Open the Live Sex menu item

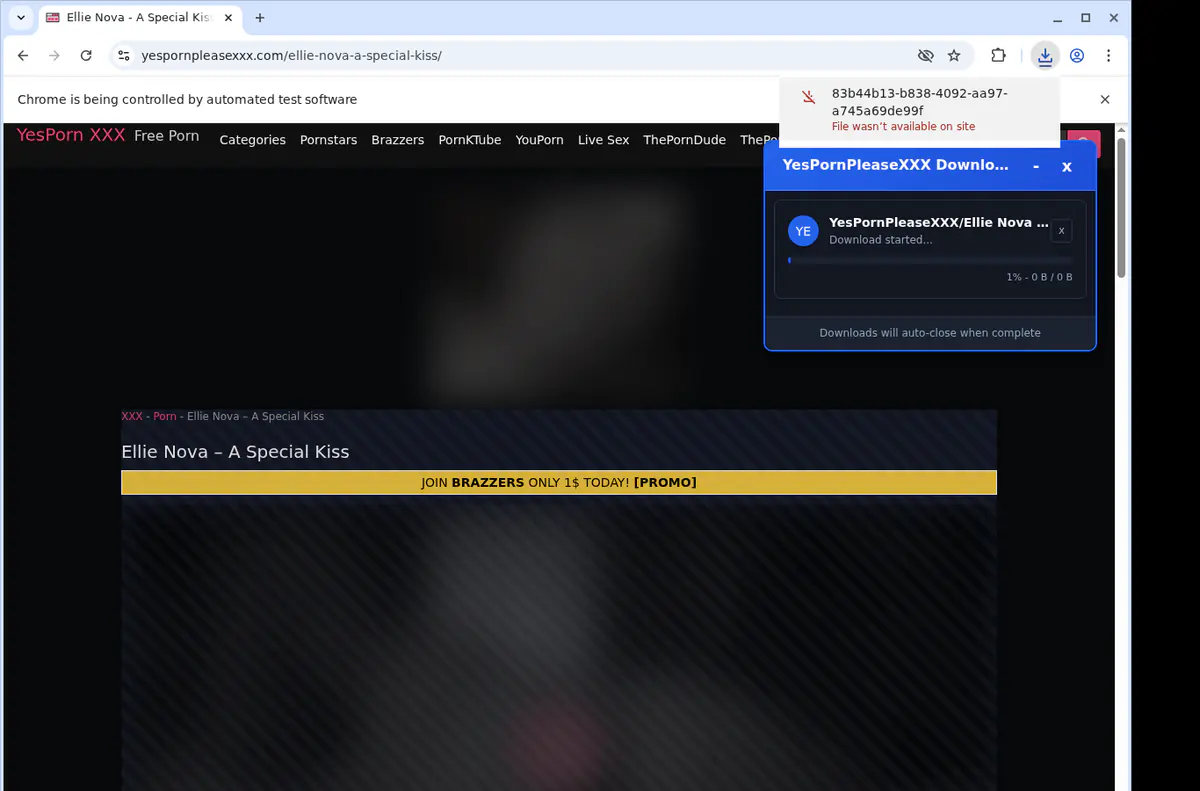(603, 140)
